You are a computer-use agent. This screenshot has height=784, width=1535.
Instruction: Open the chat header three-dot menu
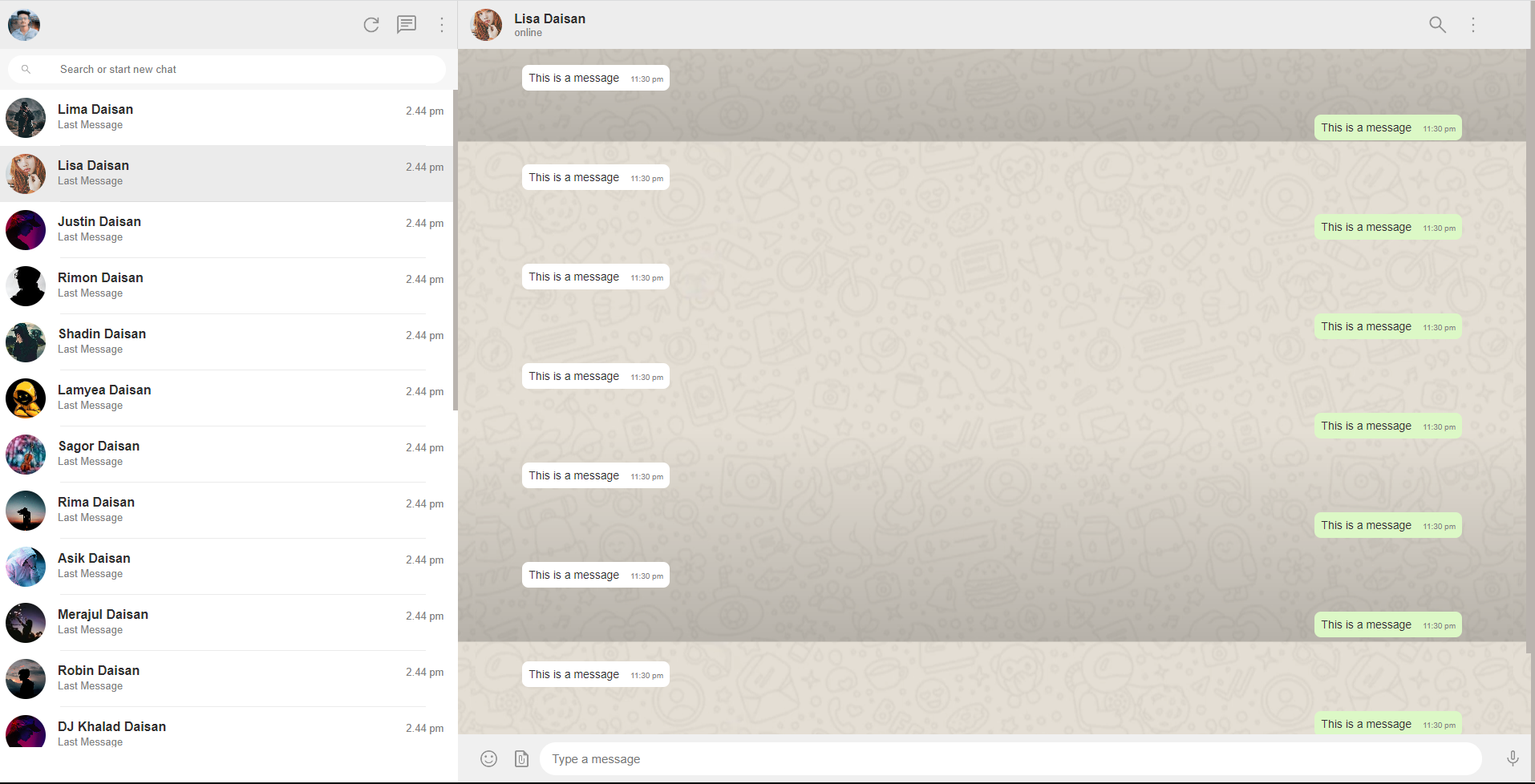click(1473, 25)
